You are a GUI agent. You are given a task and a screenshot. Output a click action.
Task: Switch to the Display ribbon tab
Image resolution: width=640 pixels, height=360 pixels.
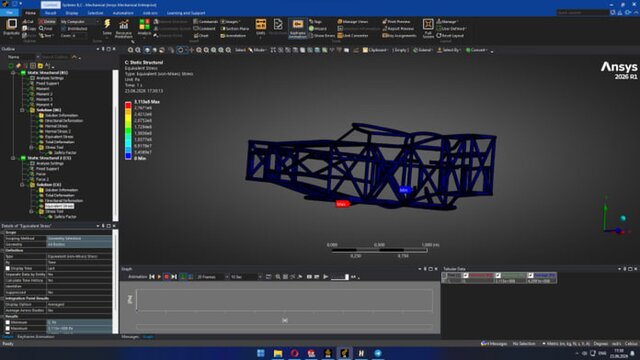(x=72, y=13)
